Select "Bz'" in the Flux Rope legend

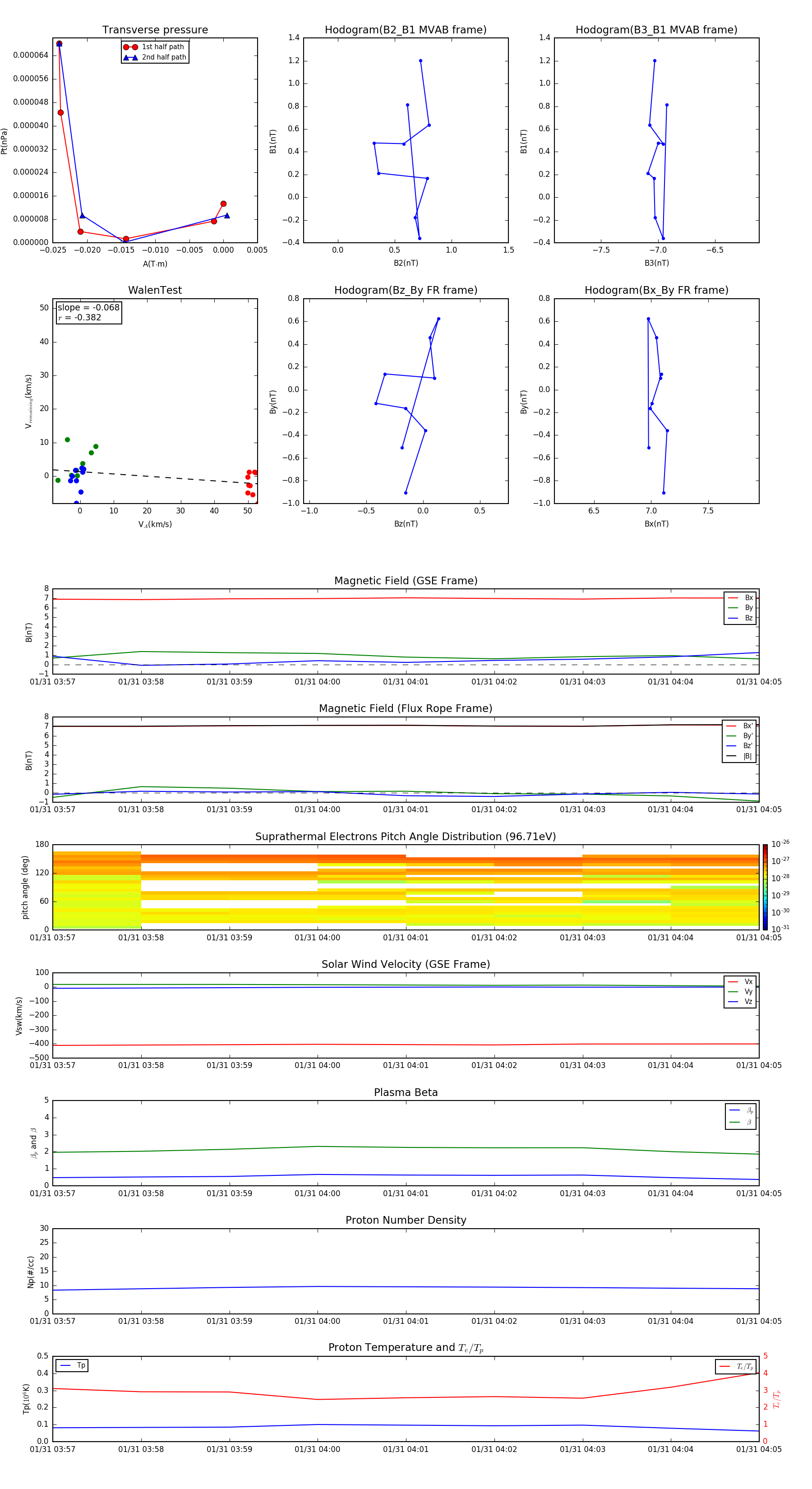tap(740, 746)
